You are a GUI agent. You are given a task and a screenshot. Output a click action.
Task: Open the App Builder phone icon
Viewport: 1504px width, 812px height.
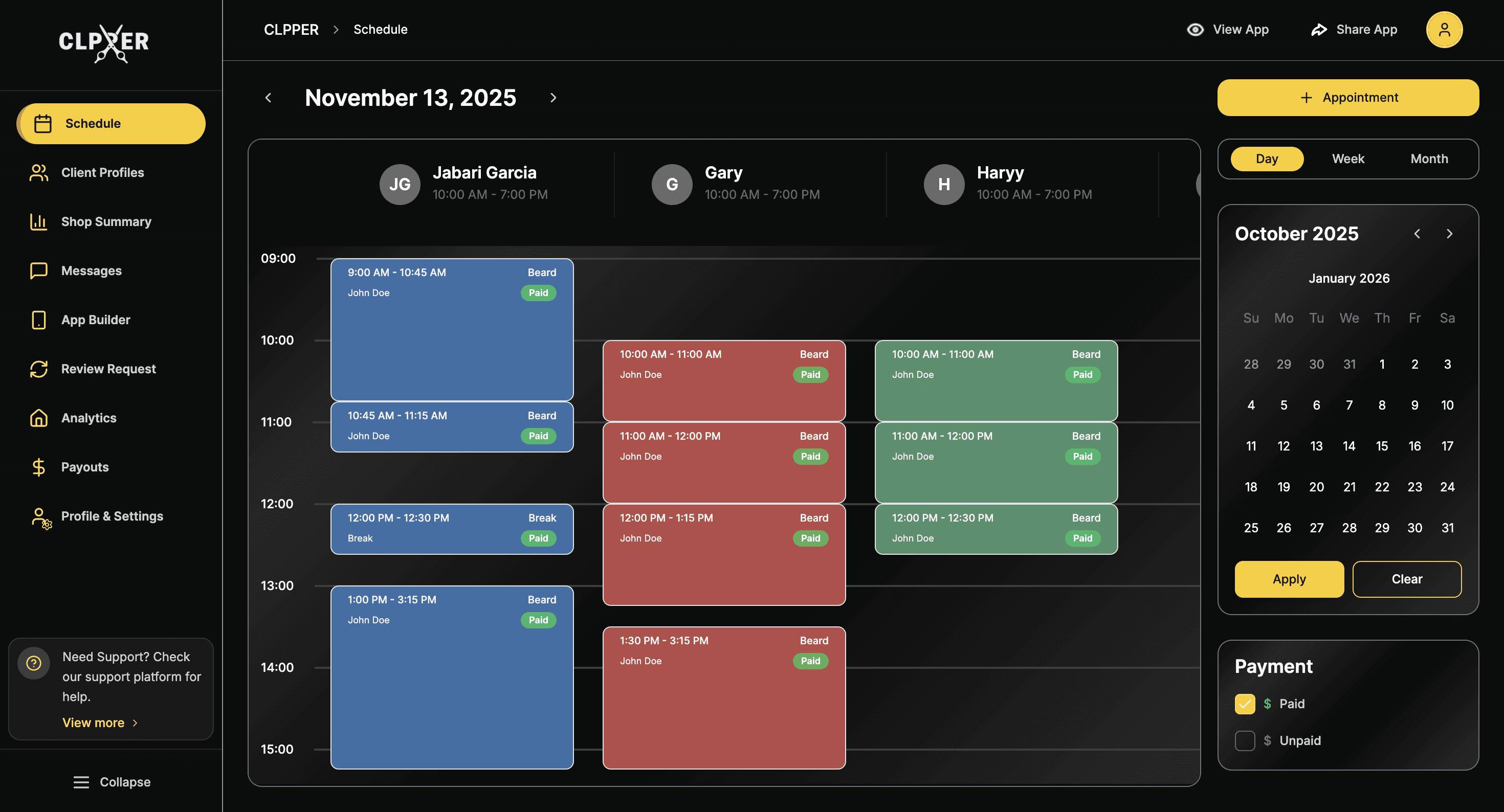(x=38, y=320)
